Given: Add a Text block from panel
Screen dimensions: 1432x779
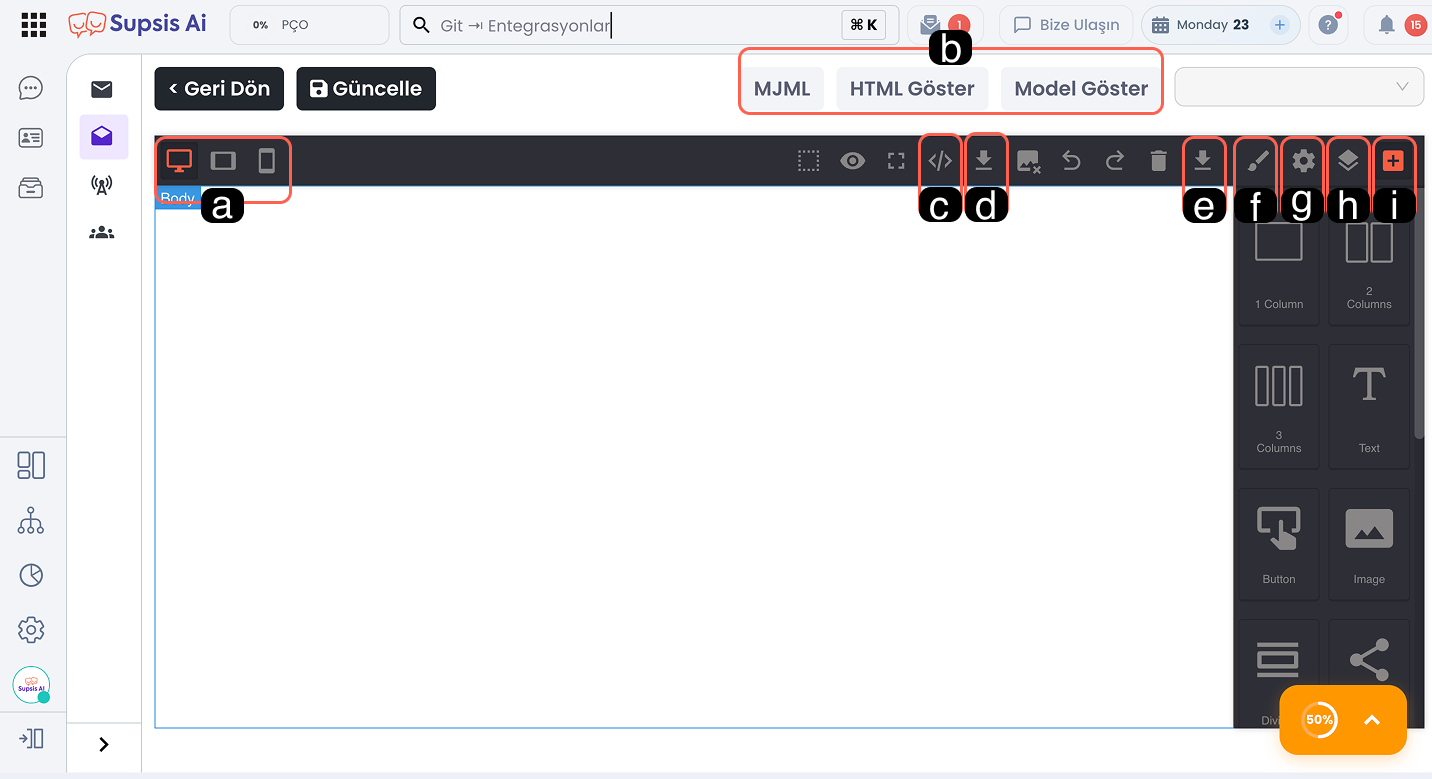Looking at the screenshot, I should pos(1368,406).
